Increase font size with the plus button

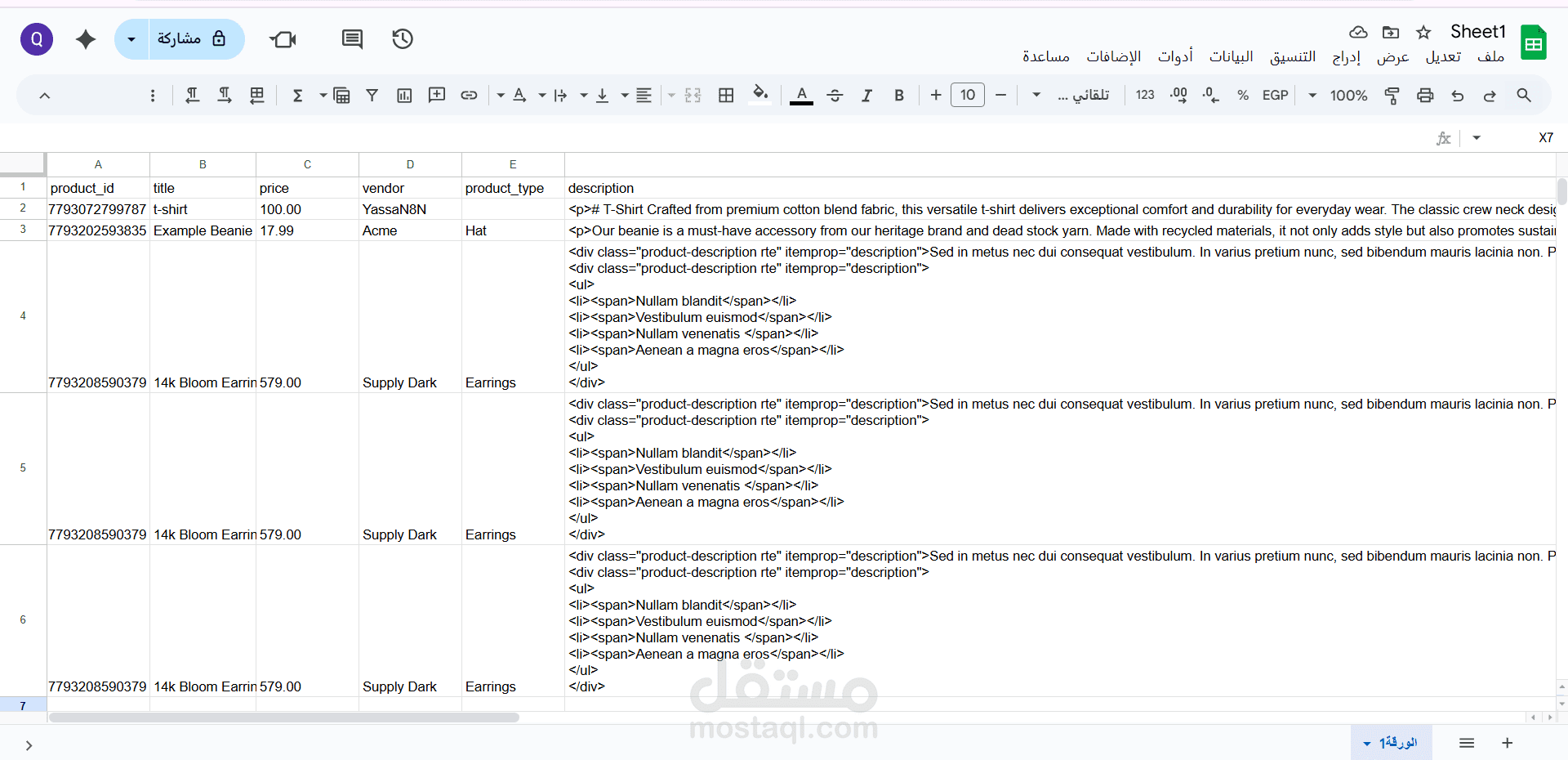tap(936, 96)
